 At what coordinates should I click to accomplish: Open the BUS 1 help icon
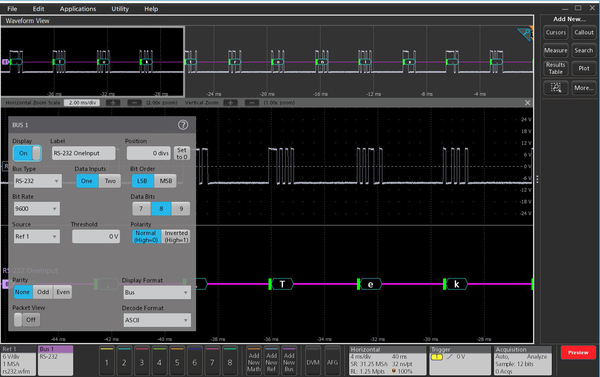[183, 125]
